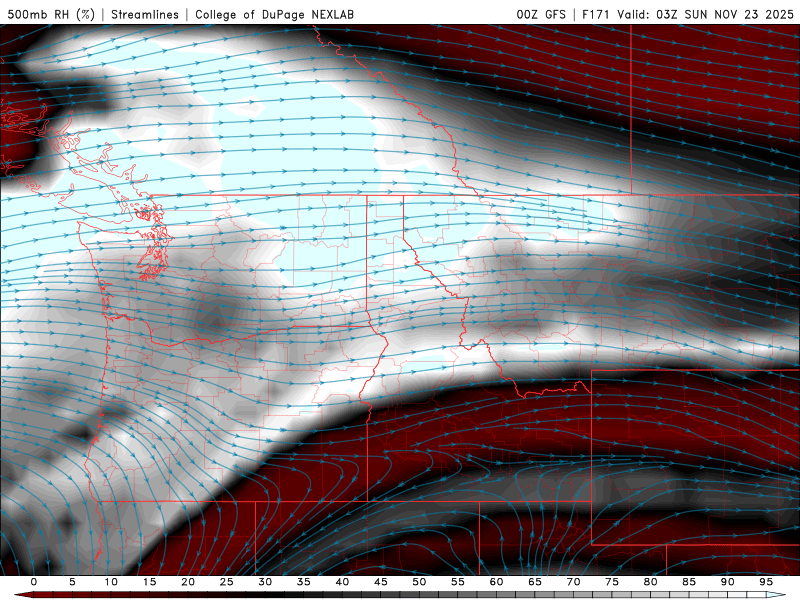The height and width of the screenshot is (600, 800).
Task: Select the "95" value on the RH legend
Action: tap(766, 582)
